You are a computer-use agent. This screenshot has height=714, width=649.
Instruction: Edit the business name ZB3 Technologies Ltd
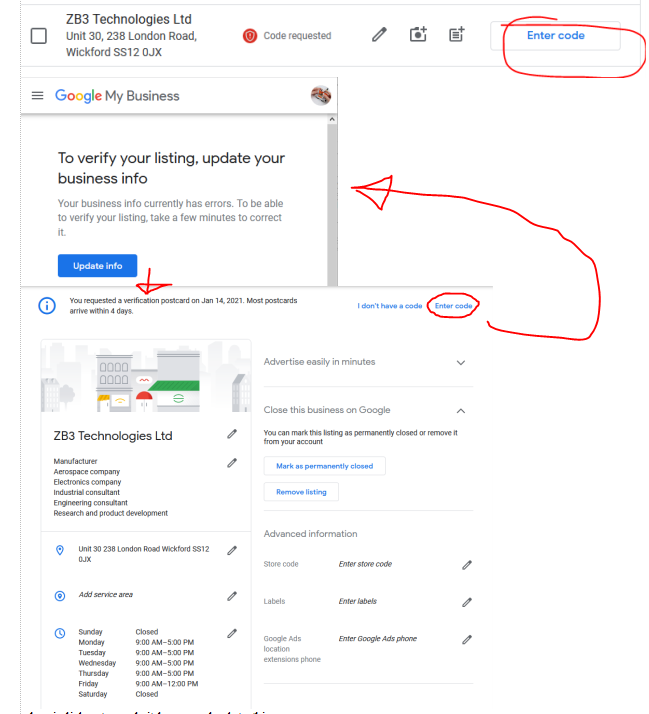(x=232, y=434)
